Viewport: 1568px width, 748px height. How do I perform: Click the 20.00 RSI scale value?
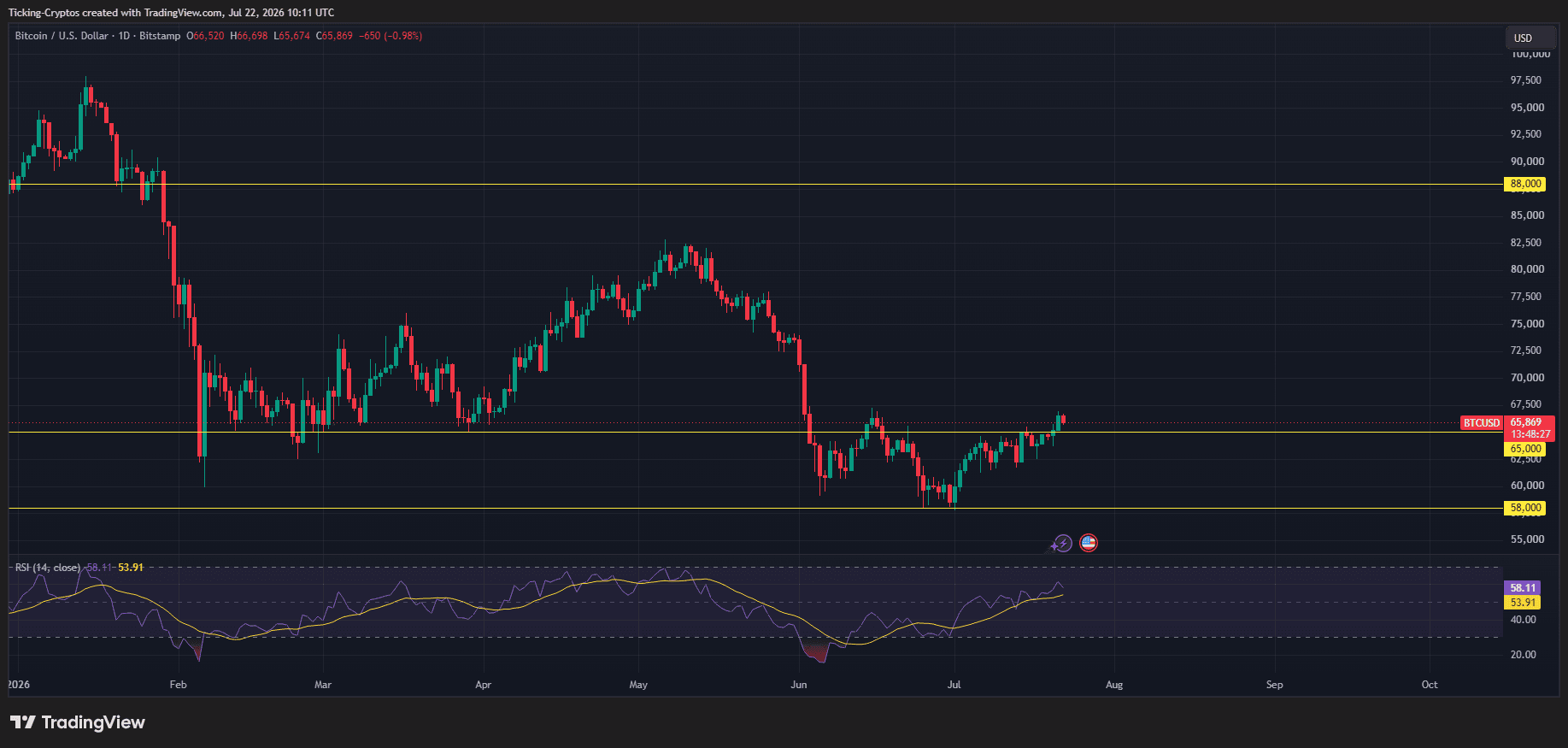(x=1524, y=655)
